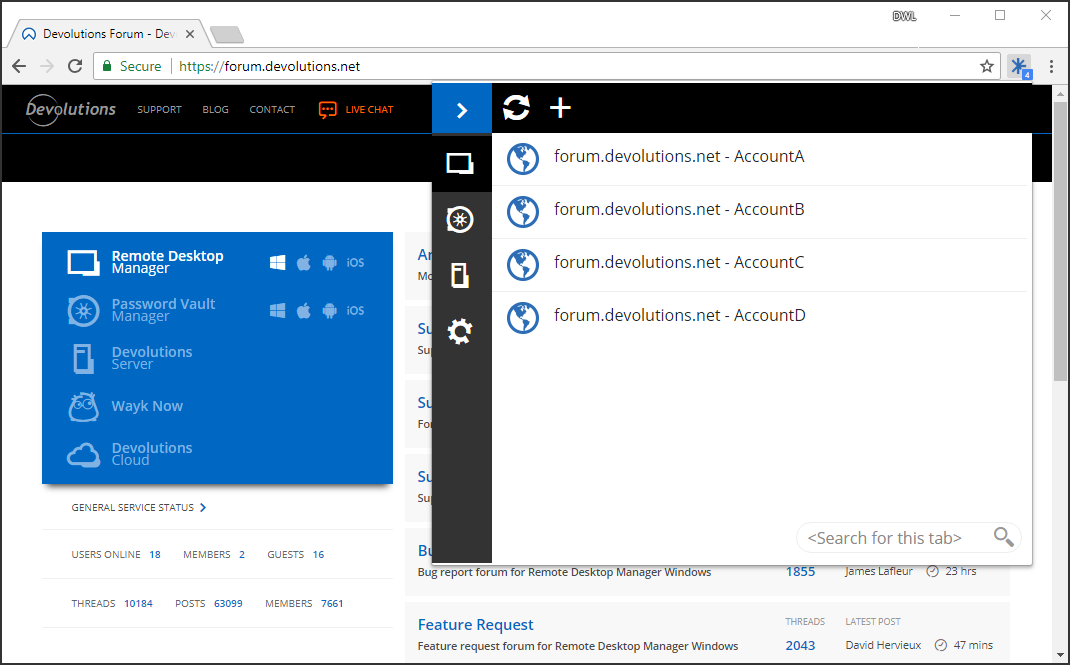This screenshot has width=1070, height=665.
Task: Click the Devolutions logo in site header
Action: pos(71,109)
